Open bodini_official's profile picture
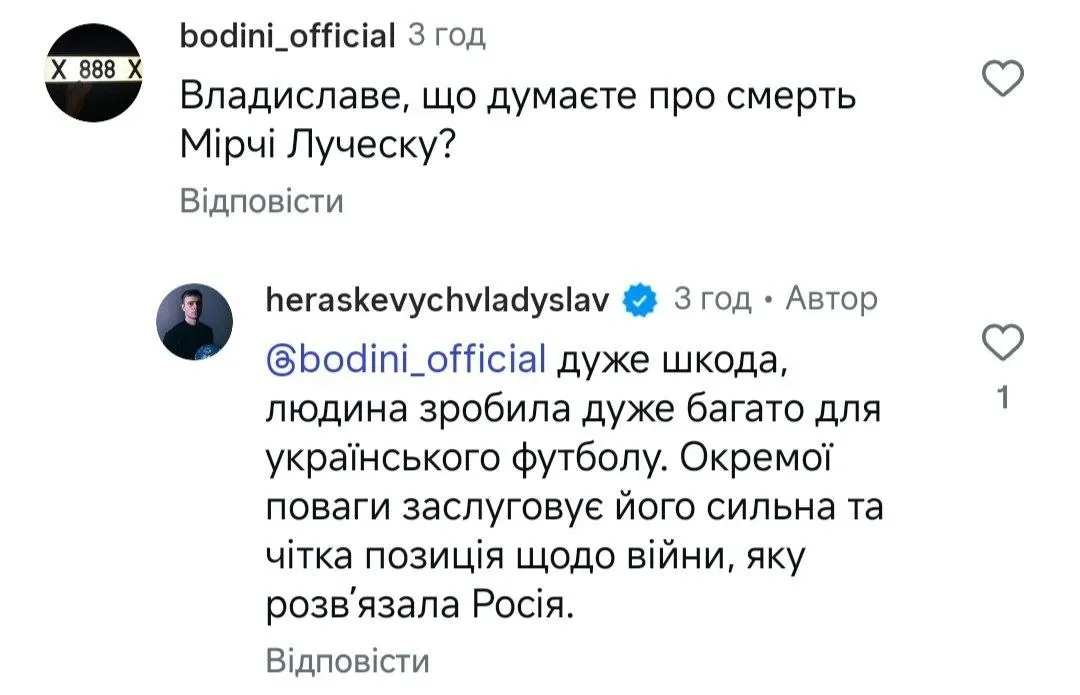 pos(96,71)
